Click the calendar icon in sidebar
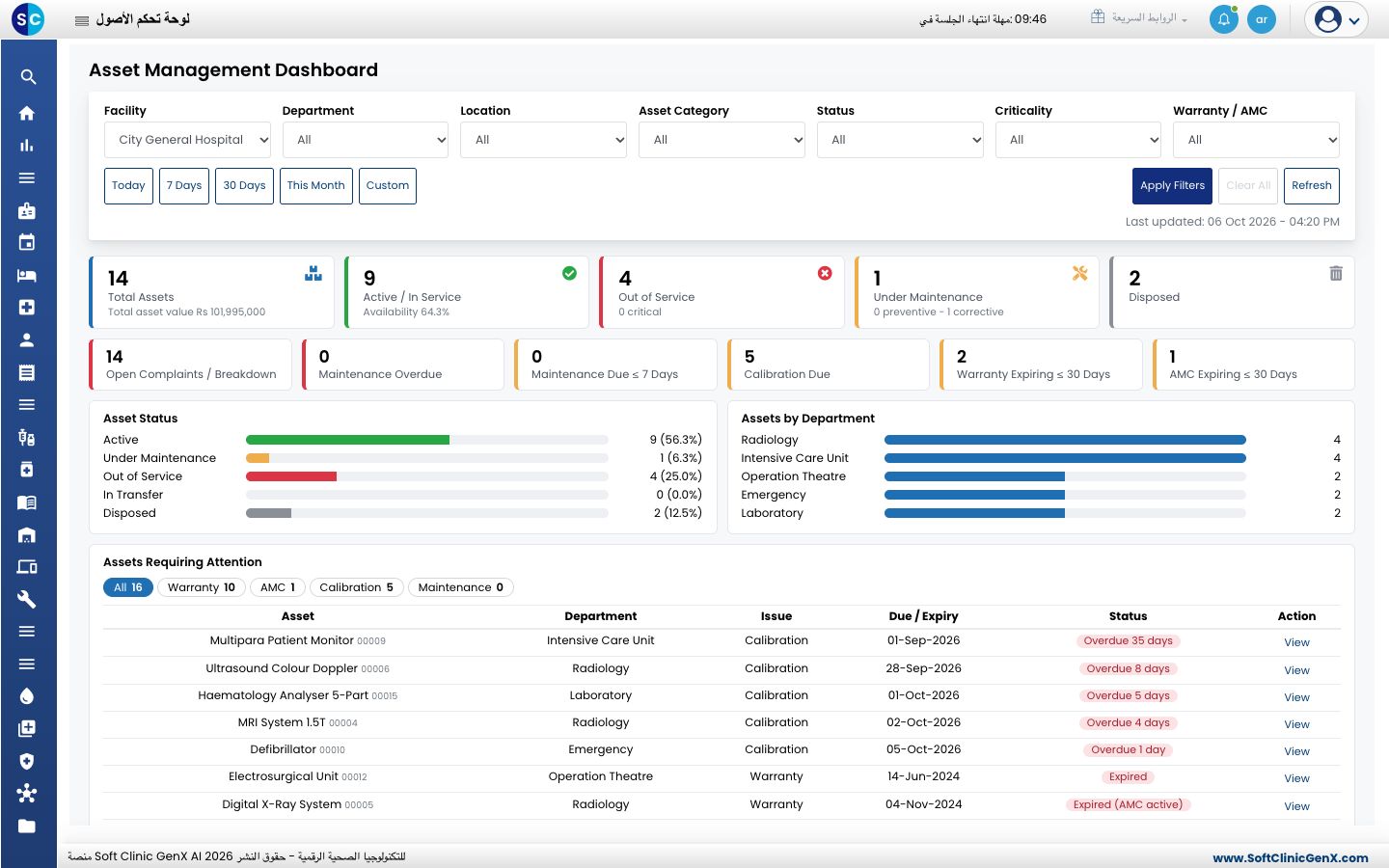 coord(27,242)
